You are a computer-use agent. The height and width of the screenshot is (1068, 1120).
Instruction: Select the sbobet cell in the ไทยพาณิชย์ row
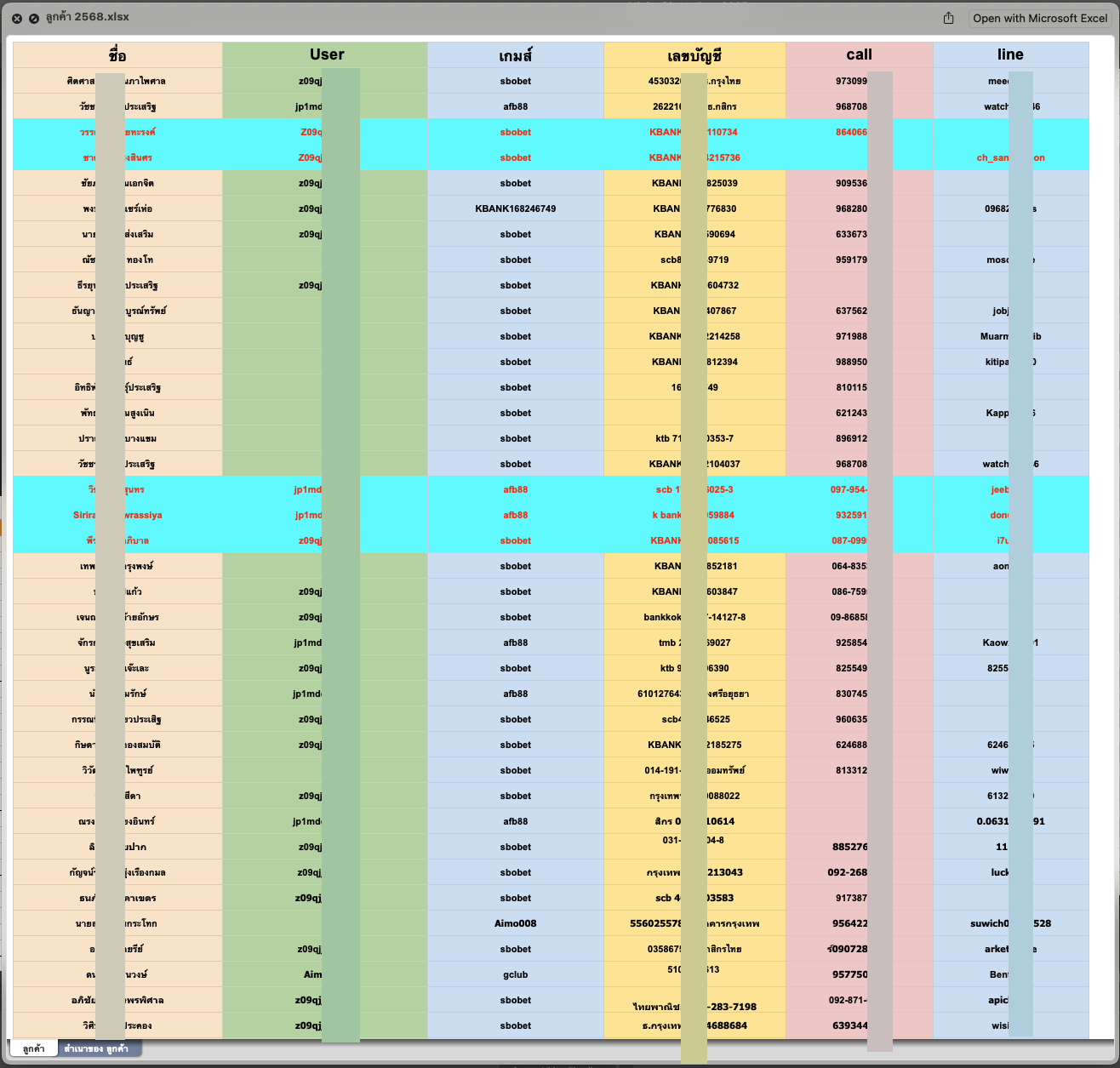516,1000
